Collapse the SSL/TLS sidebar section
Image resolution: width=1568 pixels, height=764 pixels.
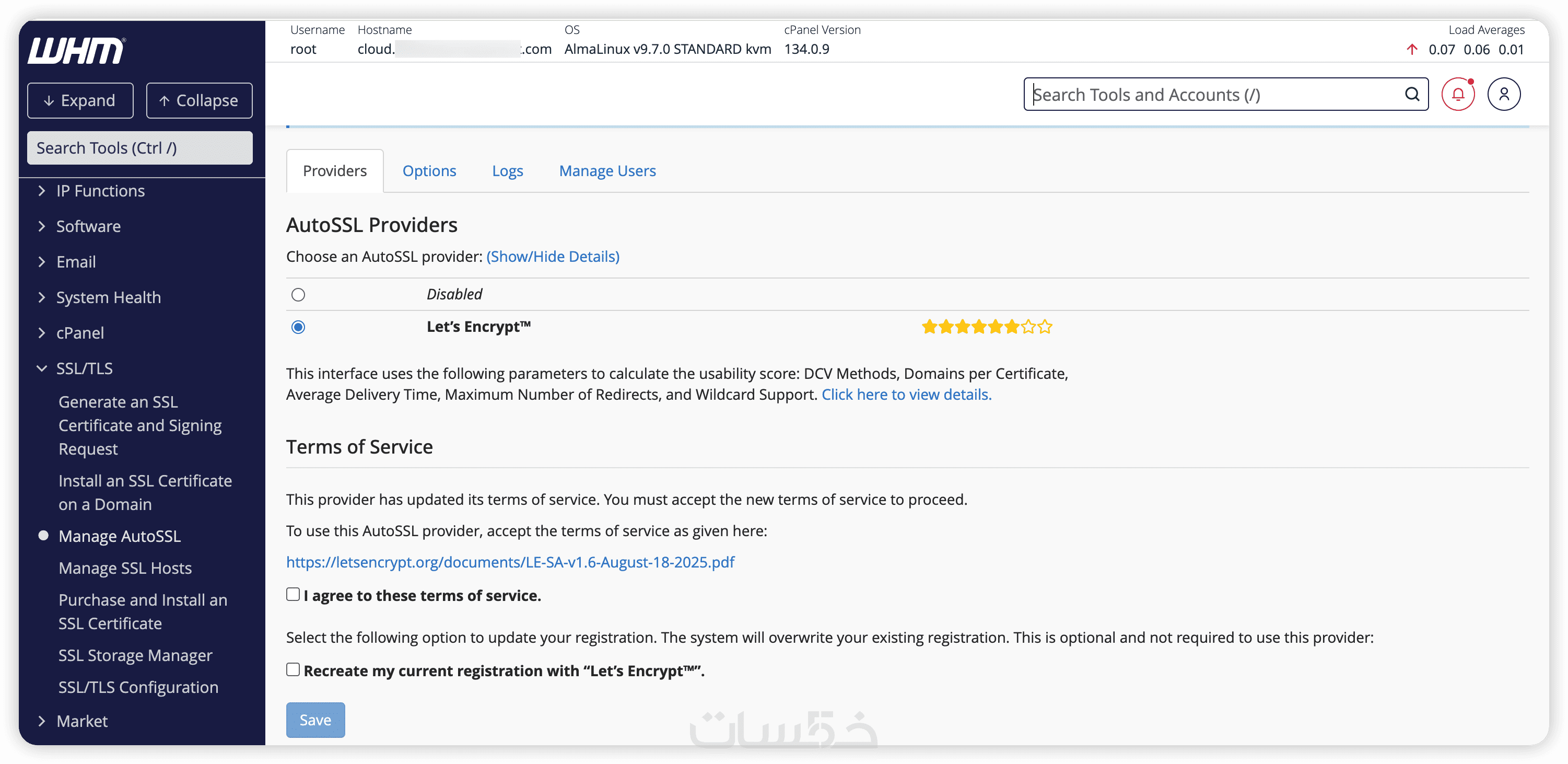pyautogui.click(x=84, y=368)
